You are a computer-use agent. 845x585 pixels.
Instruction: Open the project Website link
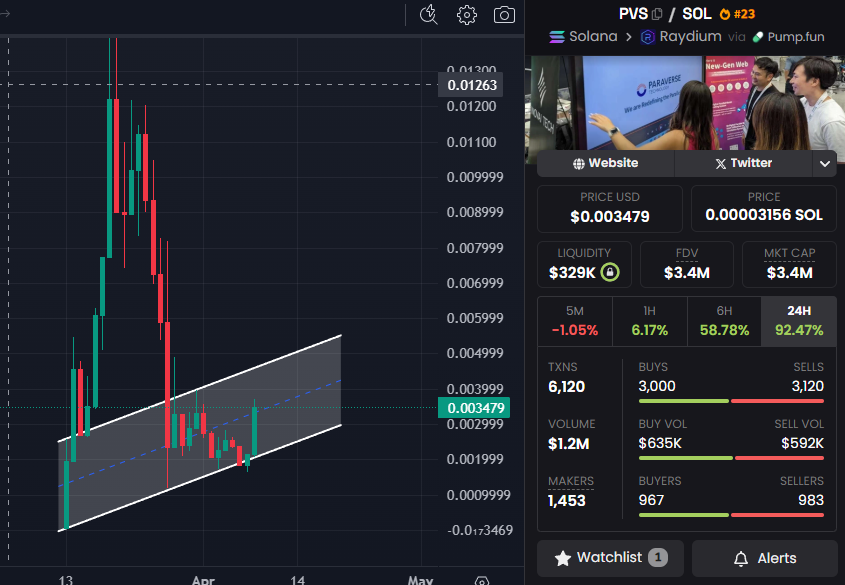[x=605, y=163]
